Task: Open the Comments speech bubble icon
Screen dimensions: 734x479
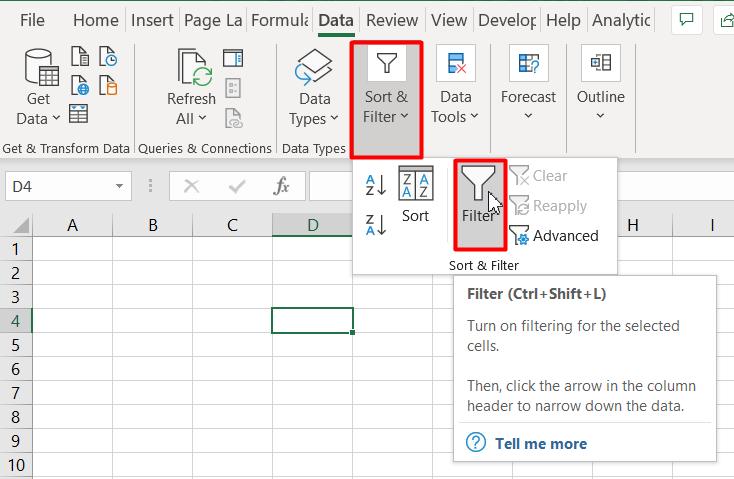Action: [x=687, y=20]
